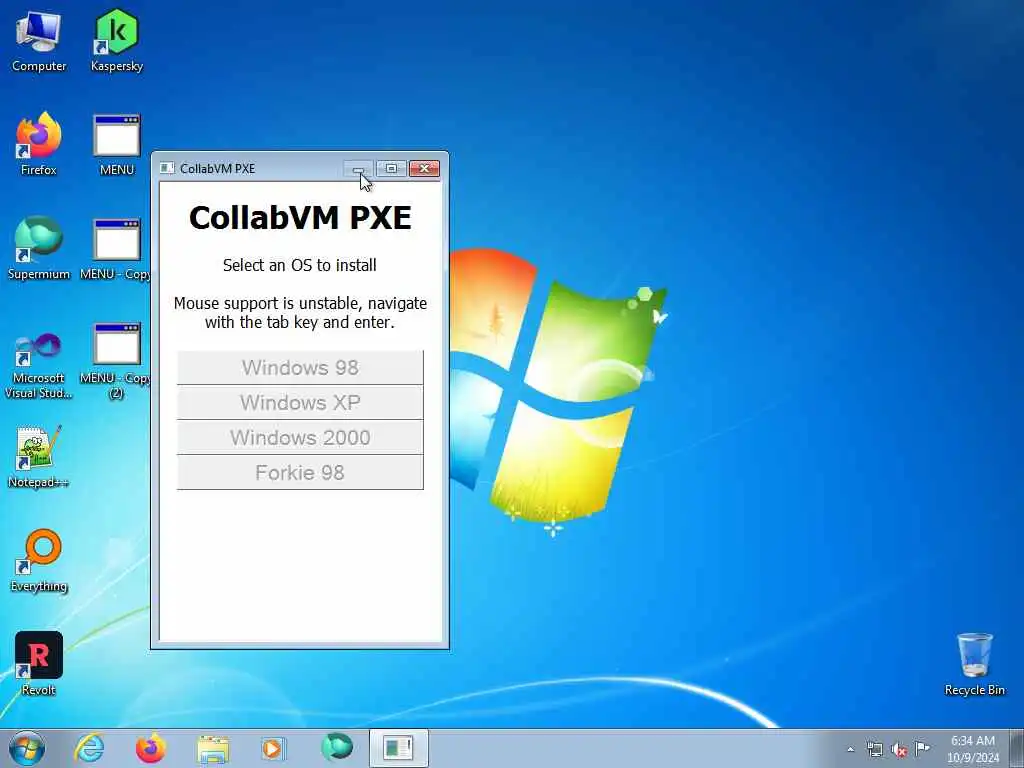Open the Windows Start menu orb

(x=27, y=748)
